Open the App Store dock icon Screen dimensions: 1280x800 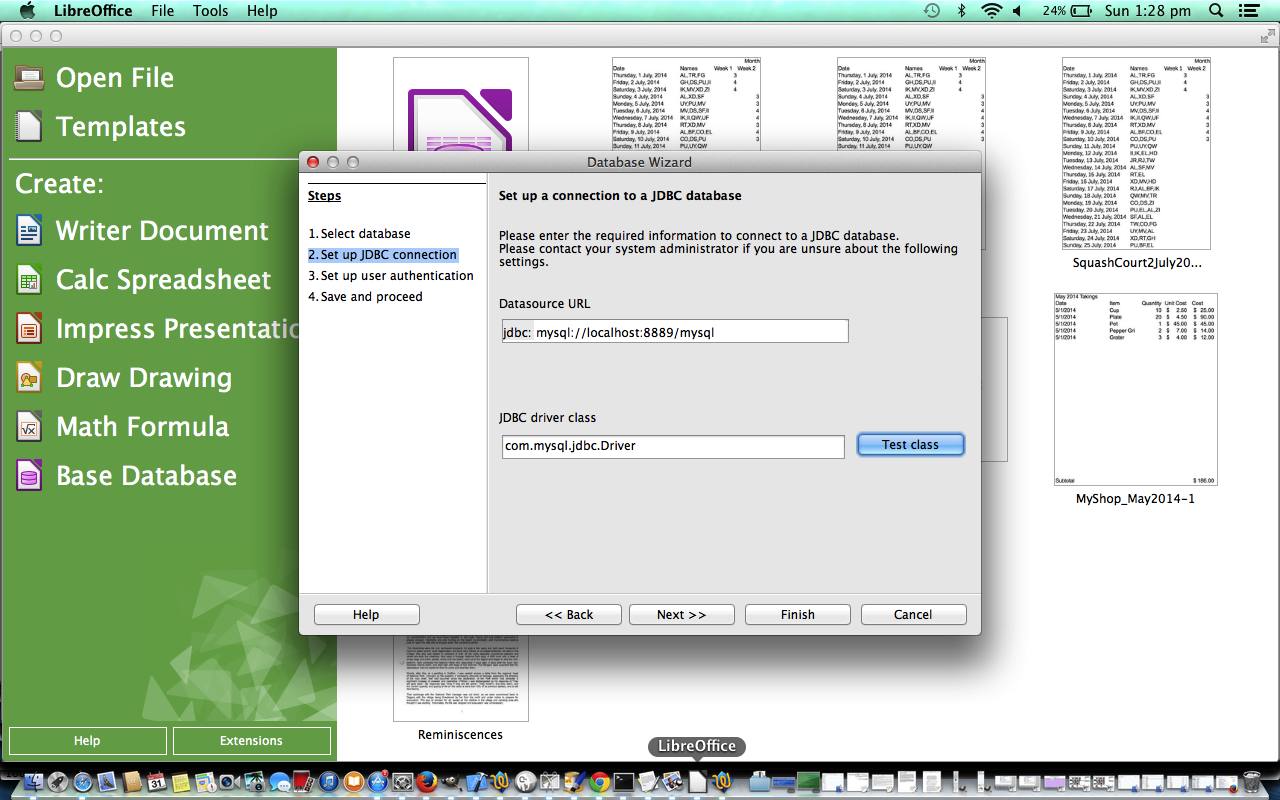point(378,782)
